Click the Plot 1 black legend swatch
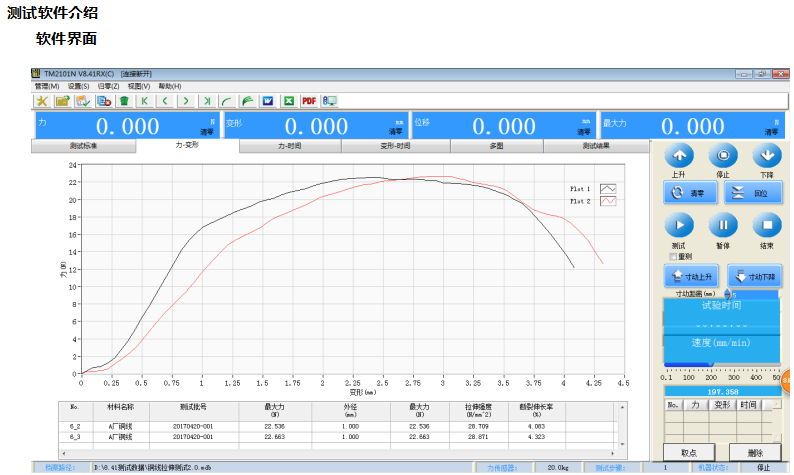Image resolution: width=794 pixels, height=475 pixels. click(608, 189)
